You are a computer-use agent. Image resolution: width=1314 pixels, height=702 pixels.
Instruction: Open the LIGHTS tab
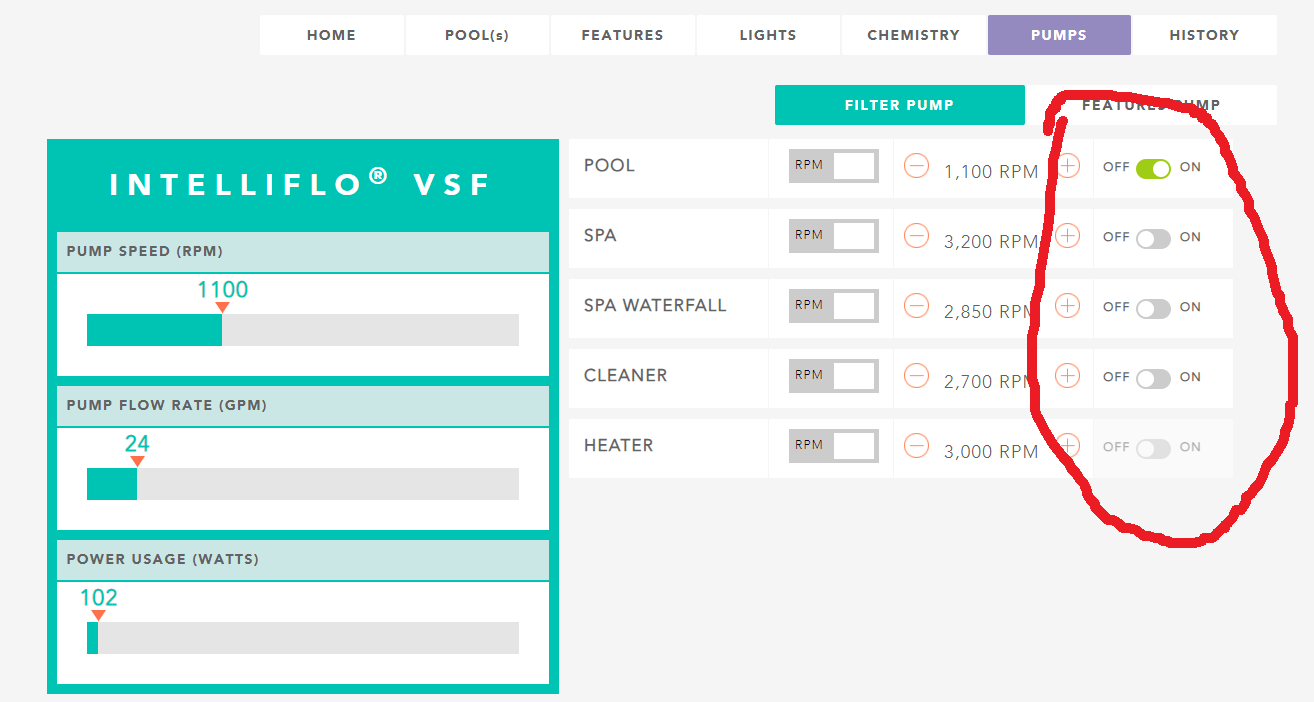click(768, 35)
